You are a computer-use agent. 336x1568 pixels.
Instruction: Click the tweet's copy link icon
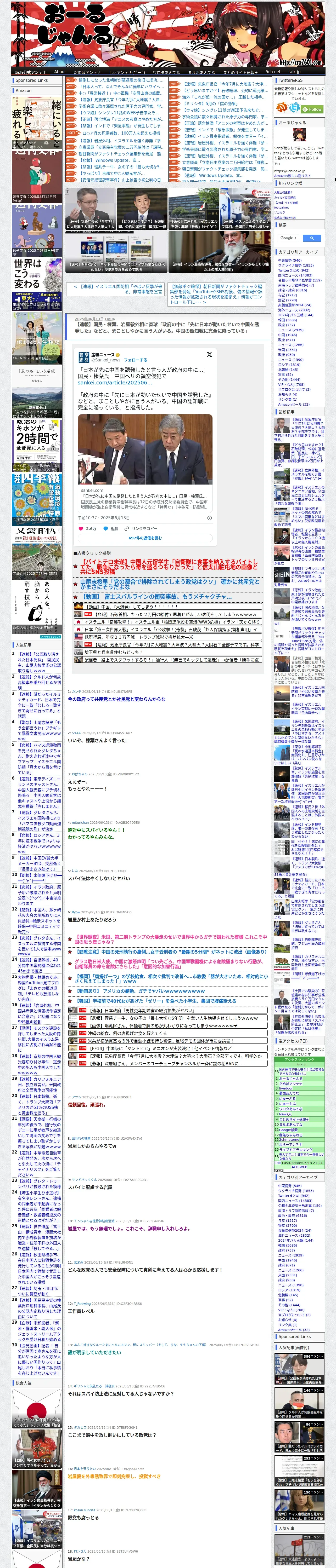[127, 528]
